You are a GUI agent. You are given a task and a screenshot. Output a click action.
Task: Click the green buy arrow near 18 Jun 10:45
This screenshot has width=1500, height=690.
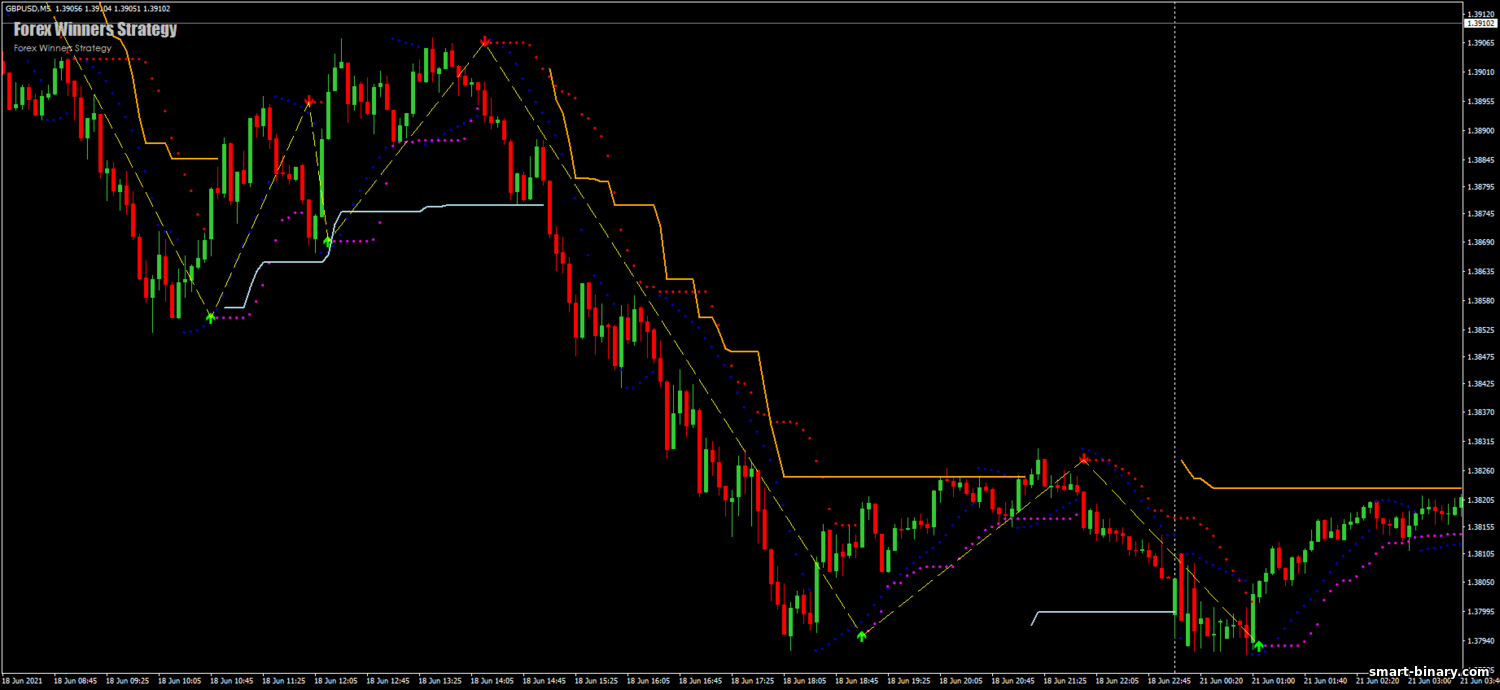[210, 317]
